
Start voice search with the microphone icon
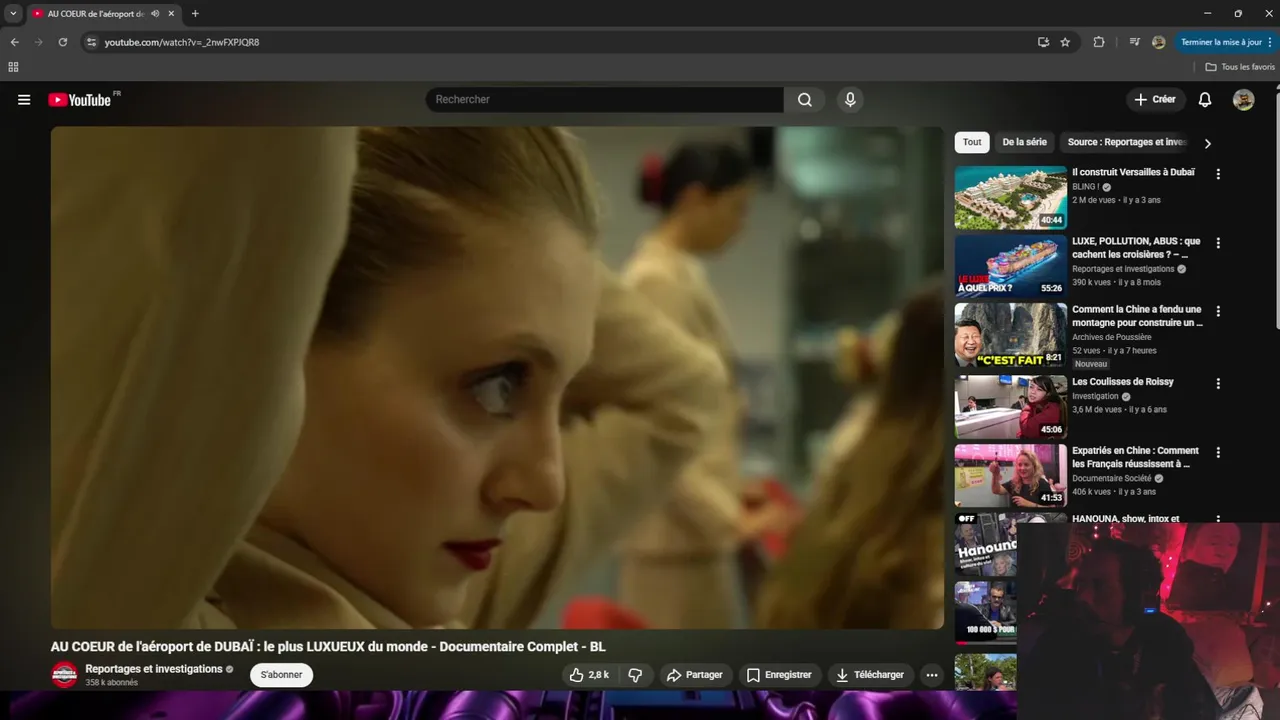(850, 100)
